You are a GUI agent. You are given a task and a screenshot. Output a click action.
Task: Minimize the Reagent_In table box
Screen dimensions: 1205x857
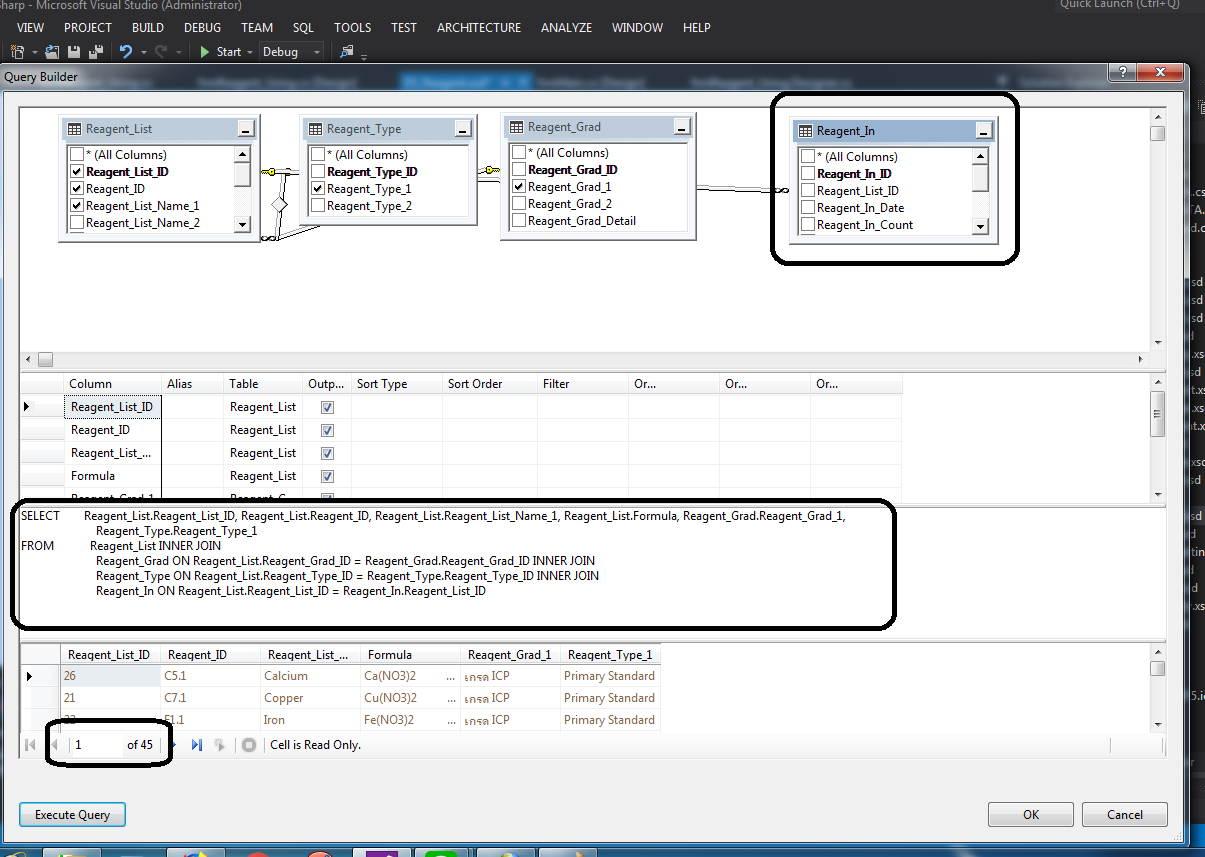983,131
